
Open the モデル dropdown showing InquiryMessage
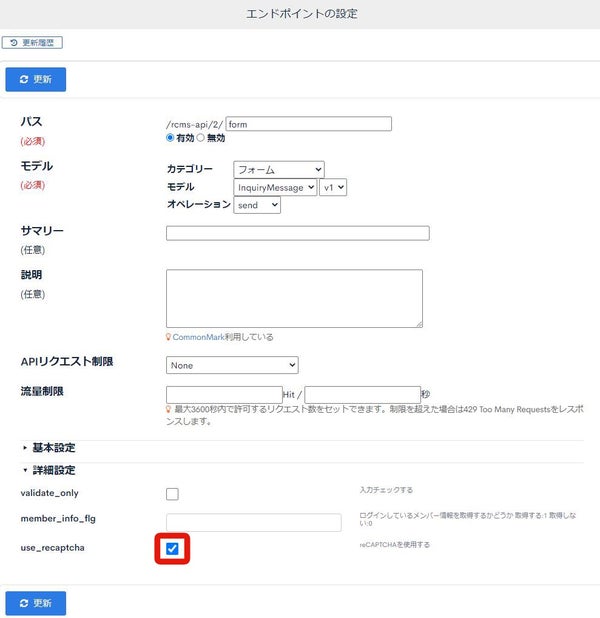tap(275, 188)
